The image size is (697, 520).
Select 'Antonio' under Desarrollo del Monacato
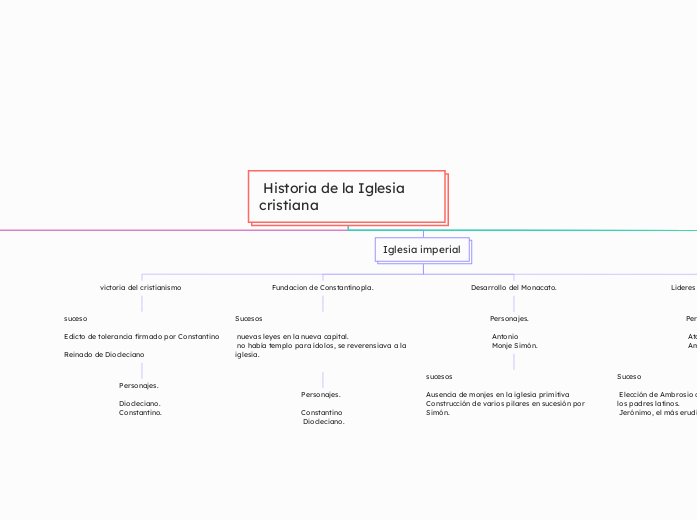(x=505, y=336)
